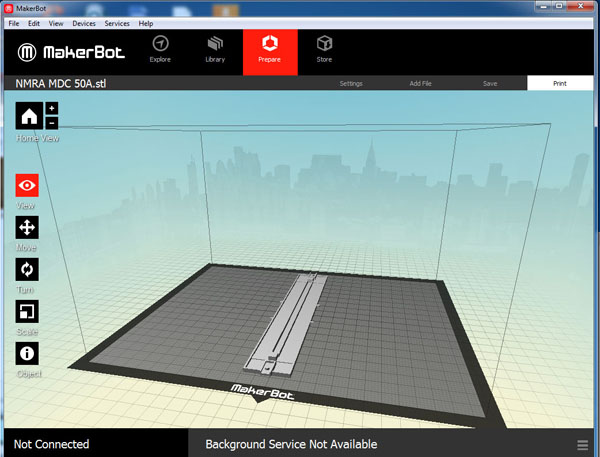Click the Print button
The height and width of the screenshot is (457, 600).
[x=560, y=83]
